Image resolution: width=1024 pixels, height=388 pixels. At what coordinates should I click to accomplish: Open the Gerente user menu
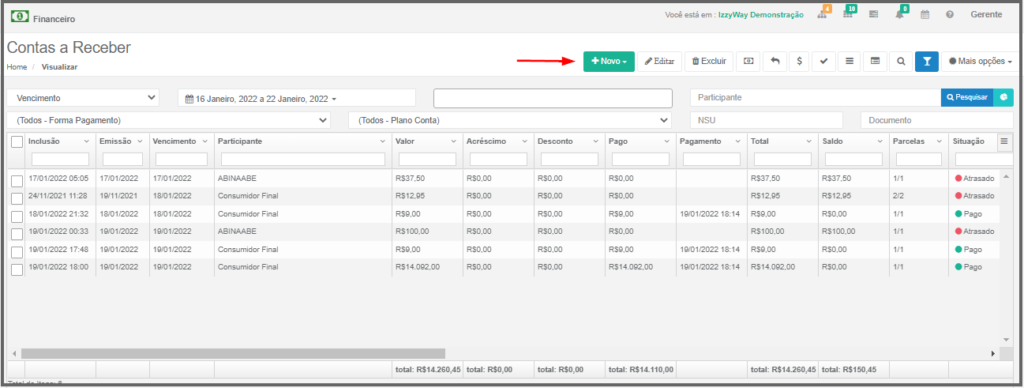(x=986, y=14)
